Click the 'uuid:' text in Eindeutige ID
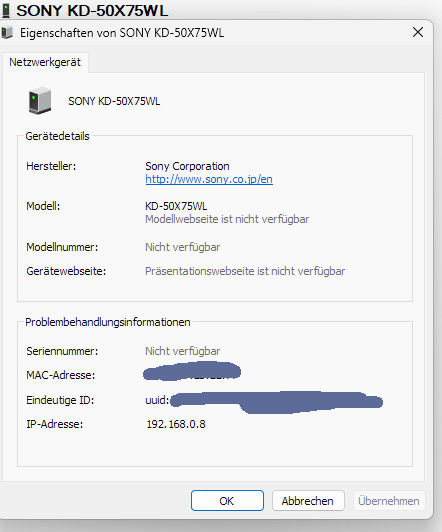 157,400
